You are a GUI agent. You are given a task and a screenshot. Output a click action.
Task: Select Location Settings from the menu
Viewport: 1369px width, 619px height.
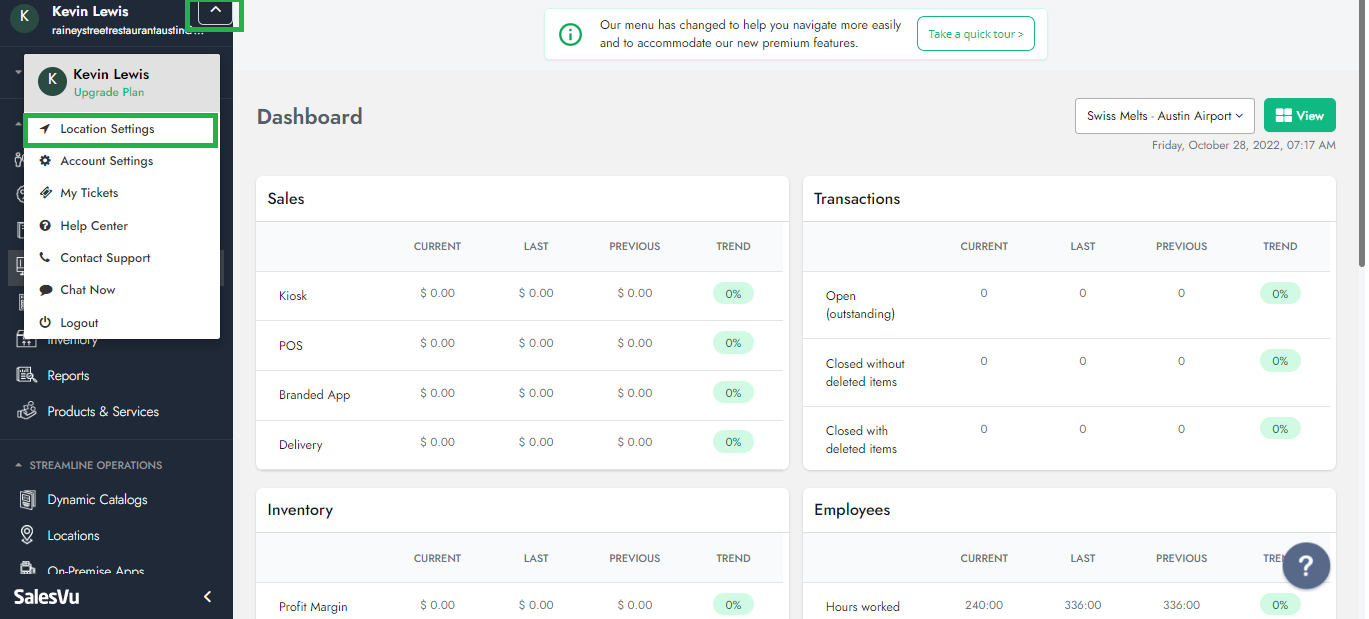click(107, 129)
